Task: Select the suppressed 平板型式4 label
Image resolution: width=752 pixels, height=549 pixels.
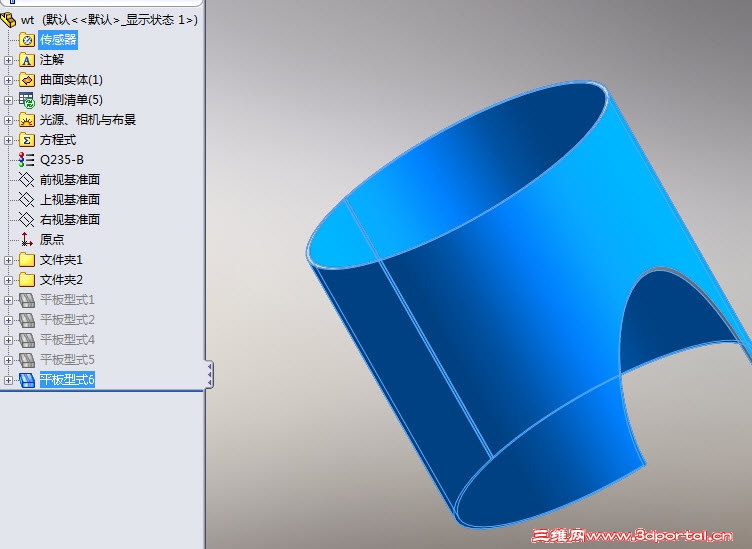Action: click(67, 340)
